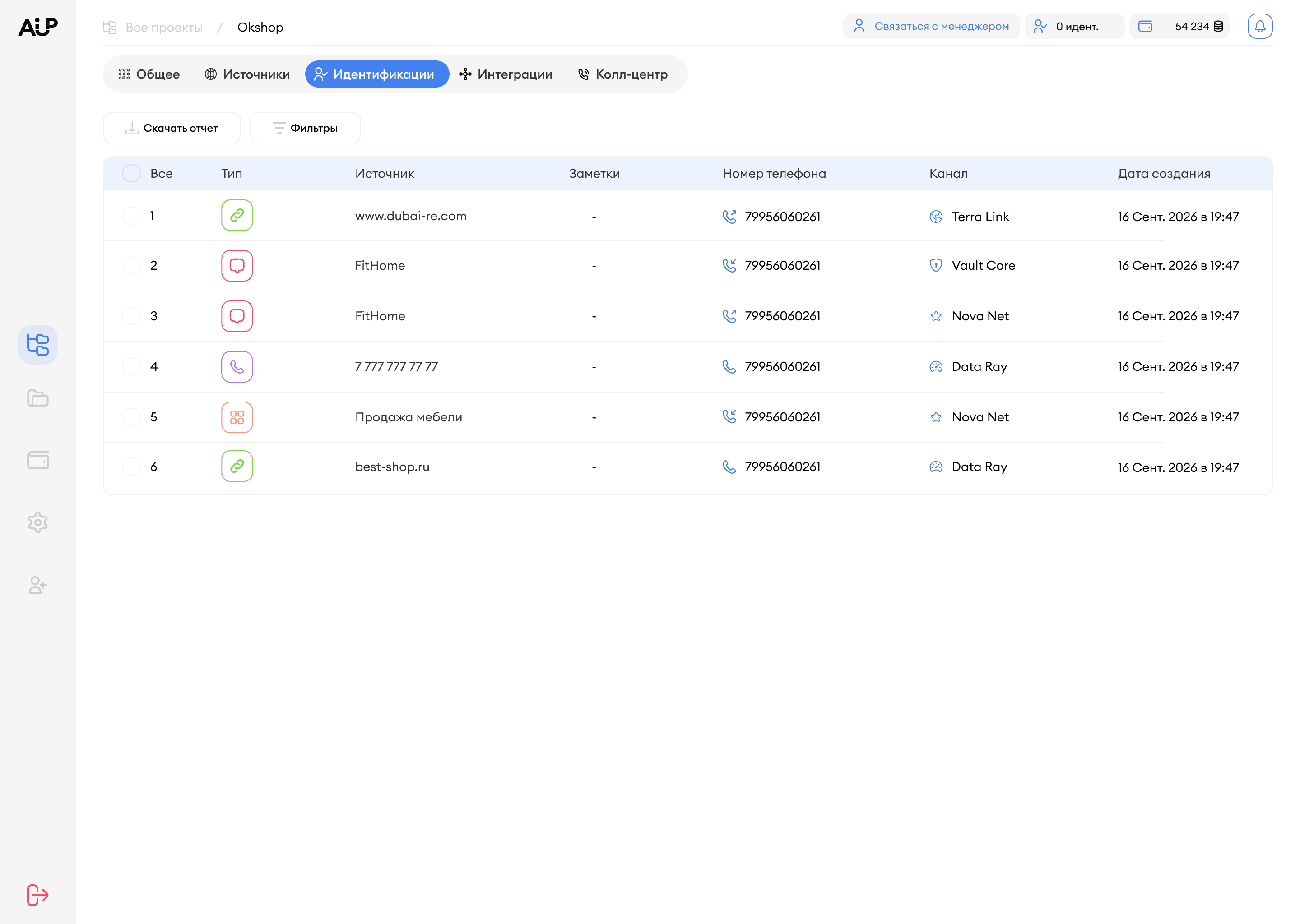Click the red chat icon for FitHome in row 2
1300x924 pixels.
[237, 265]
